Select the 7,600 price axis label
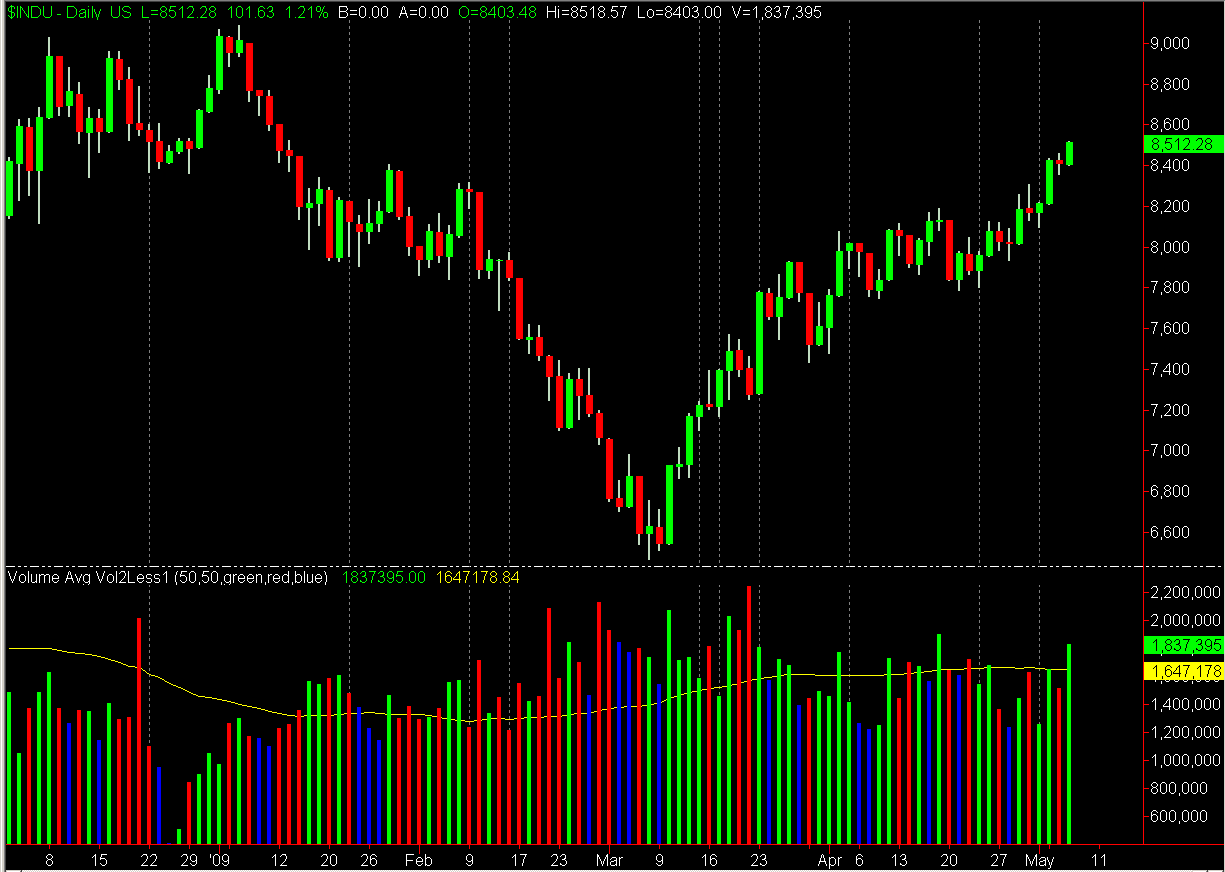The height and width of the screenshot is (872, 1225). tap(1168, 328)
